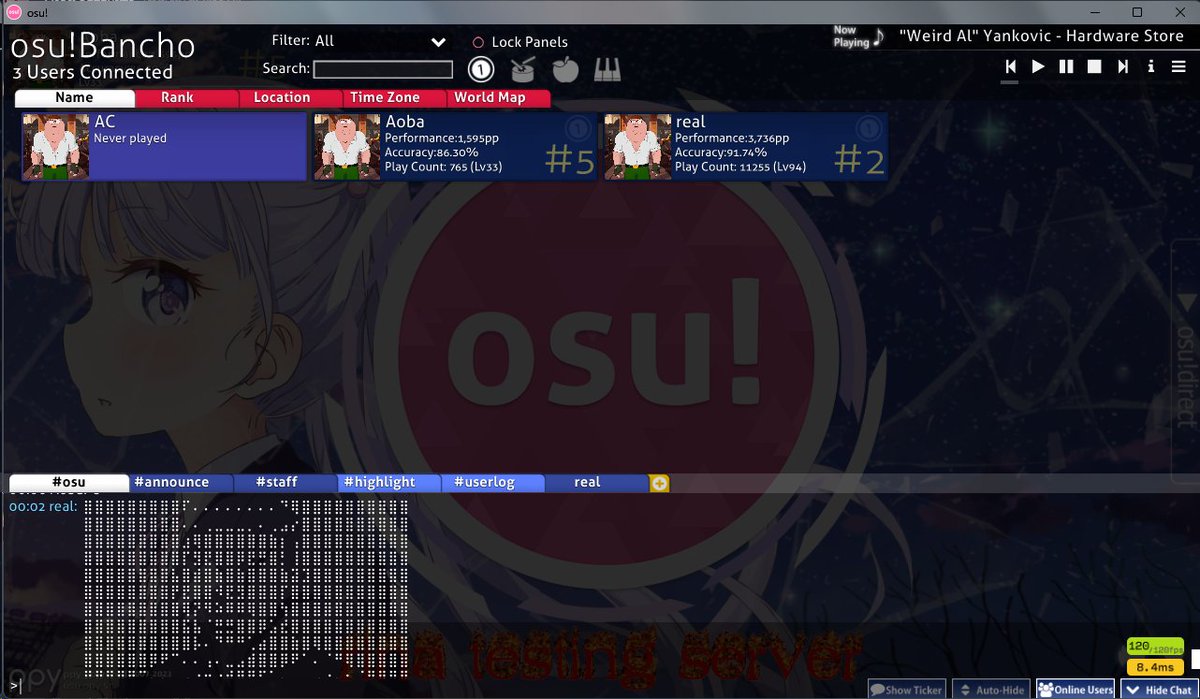The width and height of the screenshot is (1200, 699).
Task: Open the #highlight chat tab
Action: tap(379, 482)
